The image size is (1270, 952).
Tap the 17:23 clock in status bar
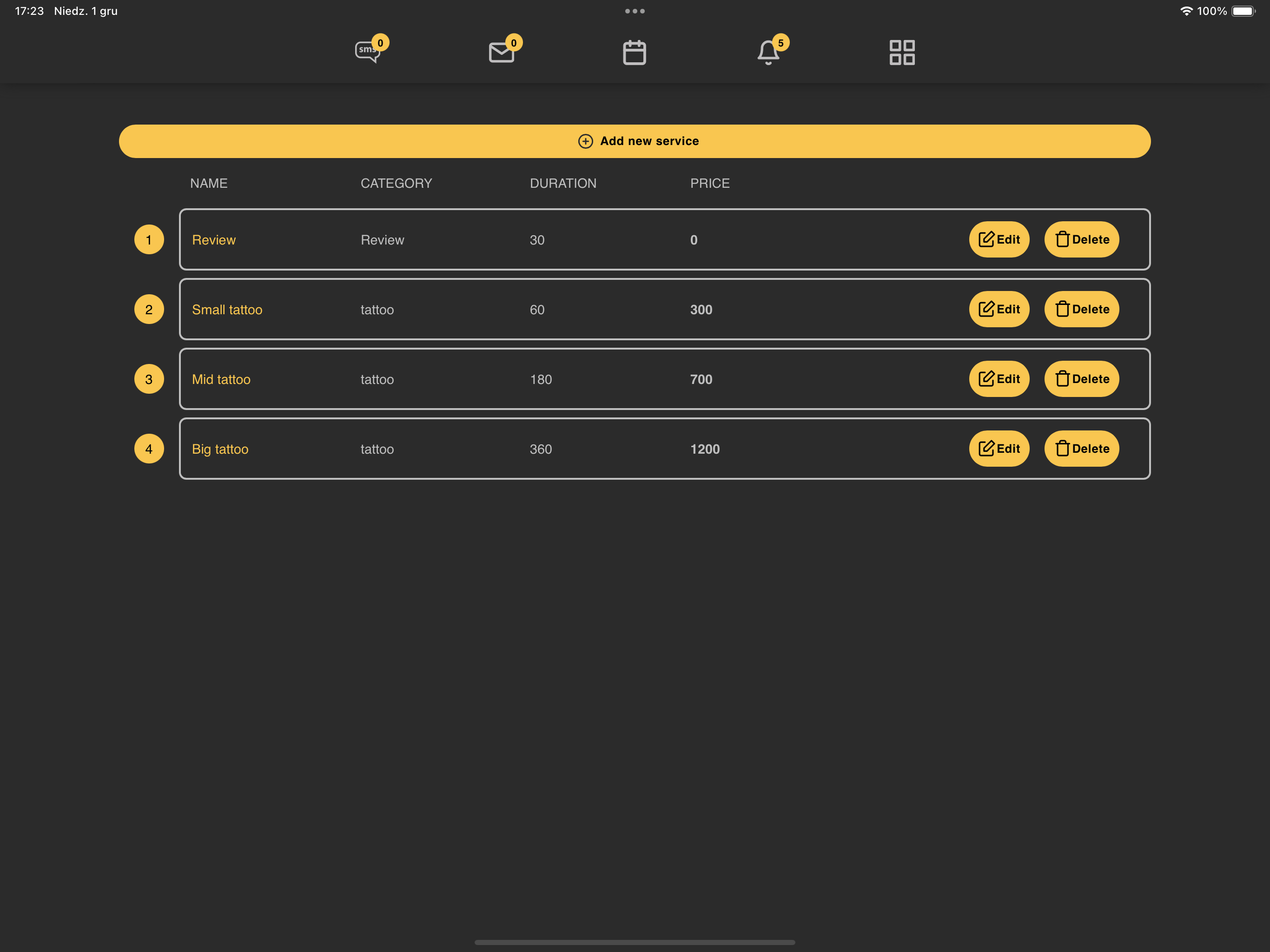click(29, 11)
